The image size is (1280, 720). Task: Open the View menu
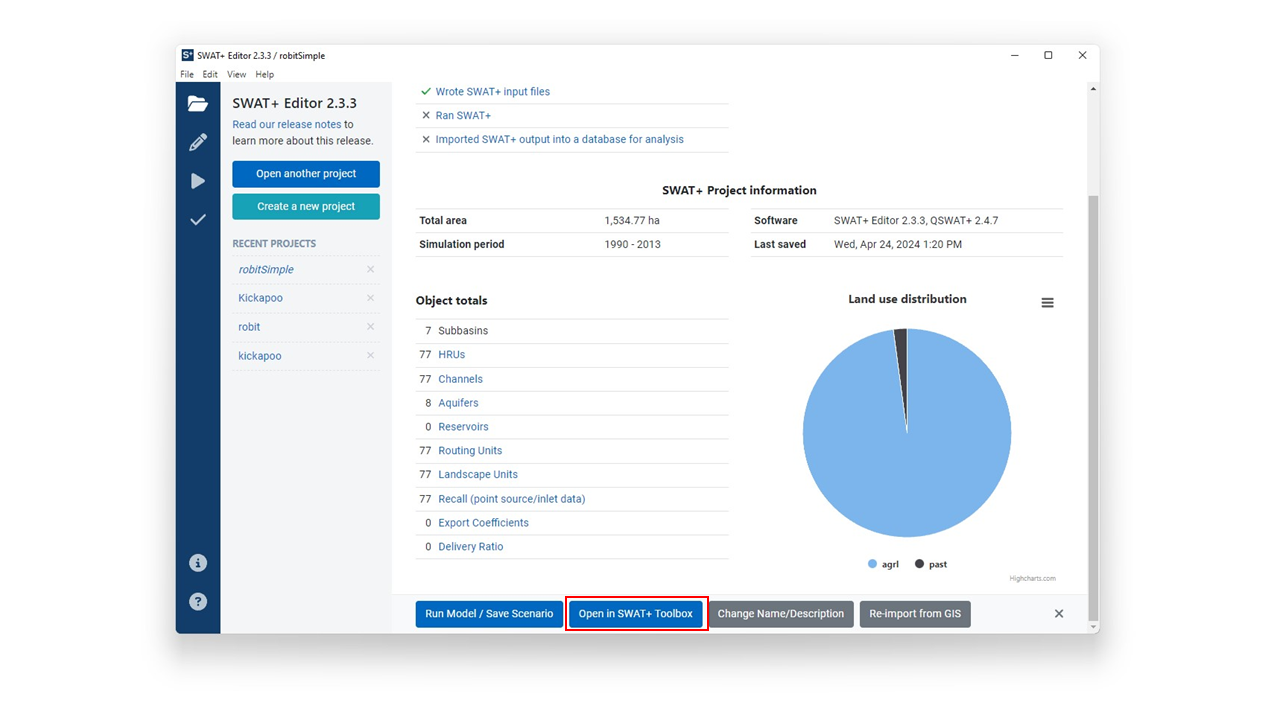(236, 75)
